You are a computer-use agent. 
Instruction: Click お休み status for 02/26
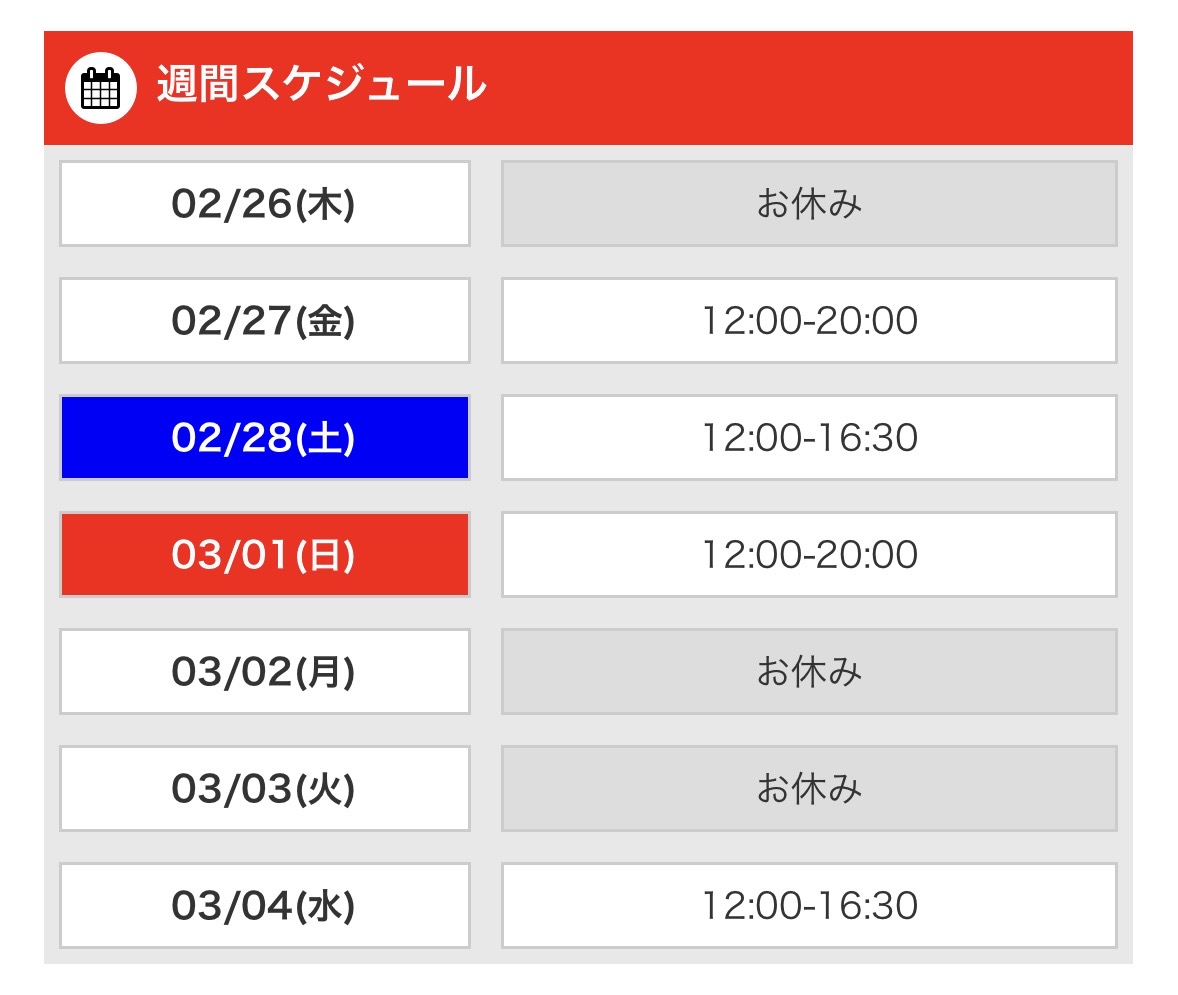(x=808, y=204)
